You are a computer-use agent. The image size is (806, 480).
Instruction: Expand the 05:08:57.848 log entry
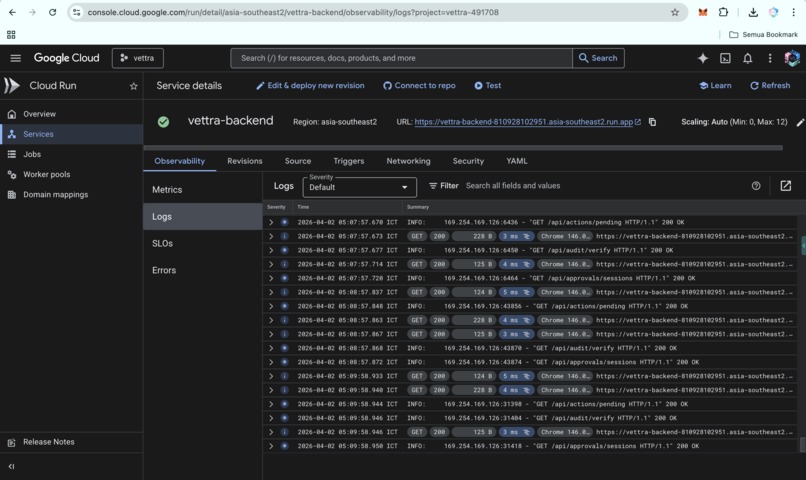coord(271,306)
